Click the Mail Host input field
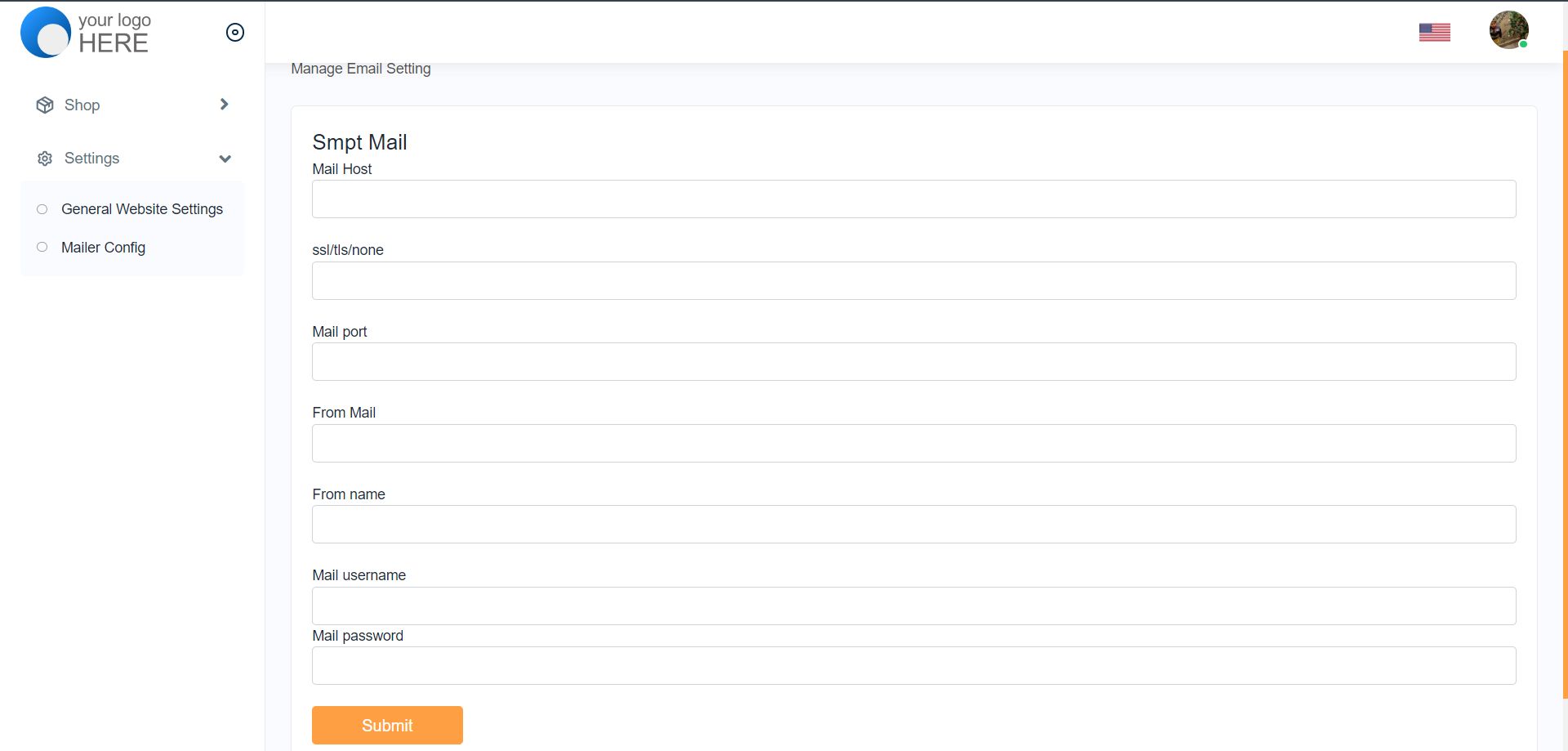Viewport: 1568px width, 751px height. click(x=913, y=199)
